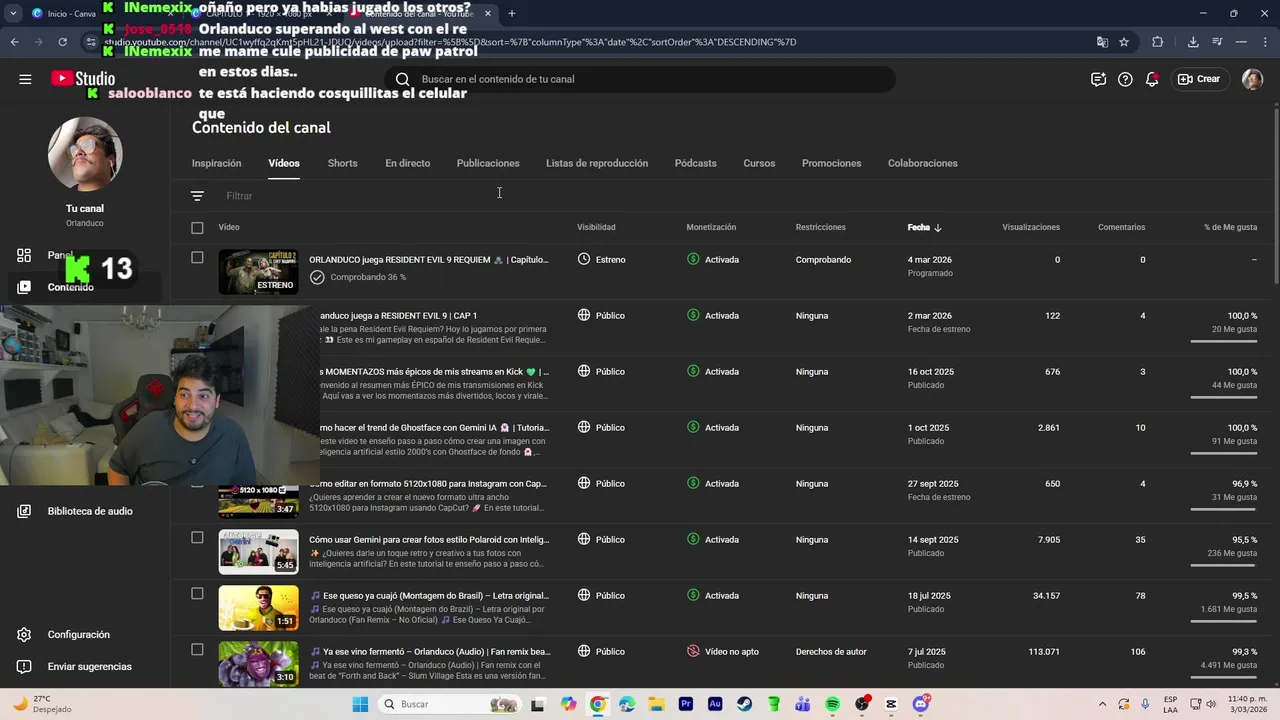Click the '% de Me gusta' column header
1280x720 pixels.
click(1230, 228)
